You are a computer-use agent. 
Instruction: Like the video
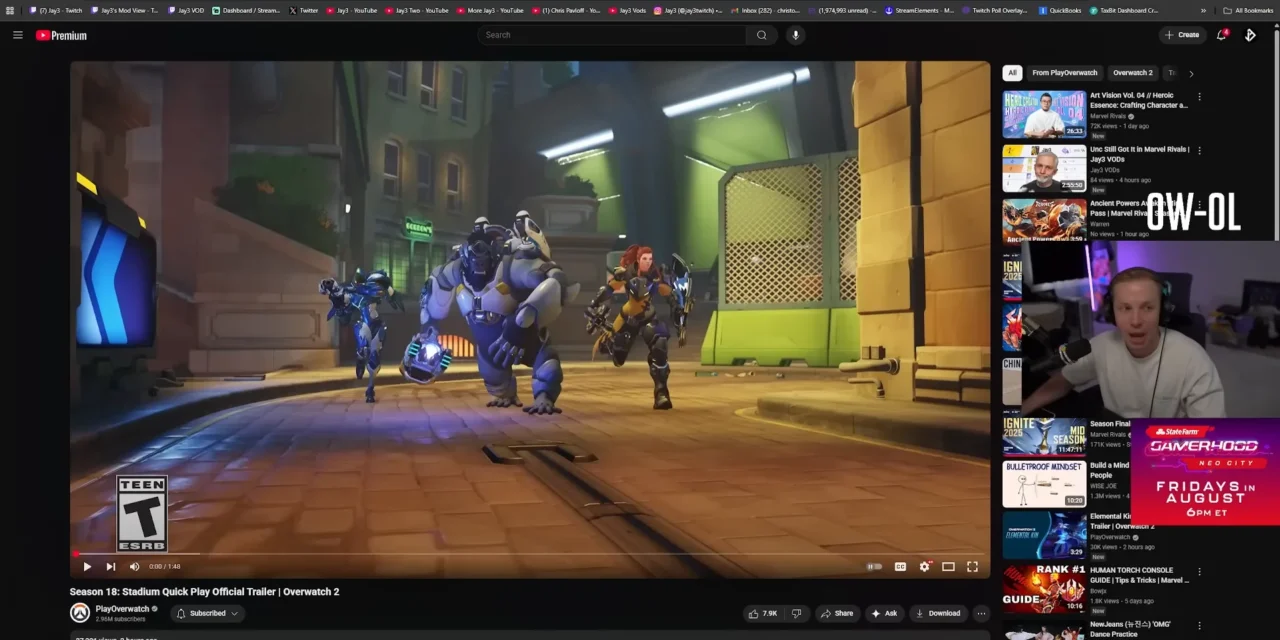(x=760, y=613)
